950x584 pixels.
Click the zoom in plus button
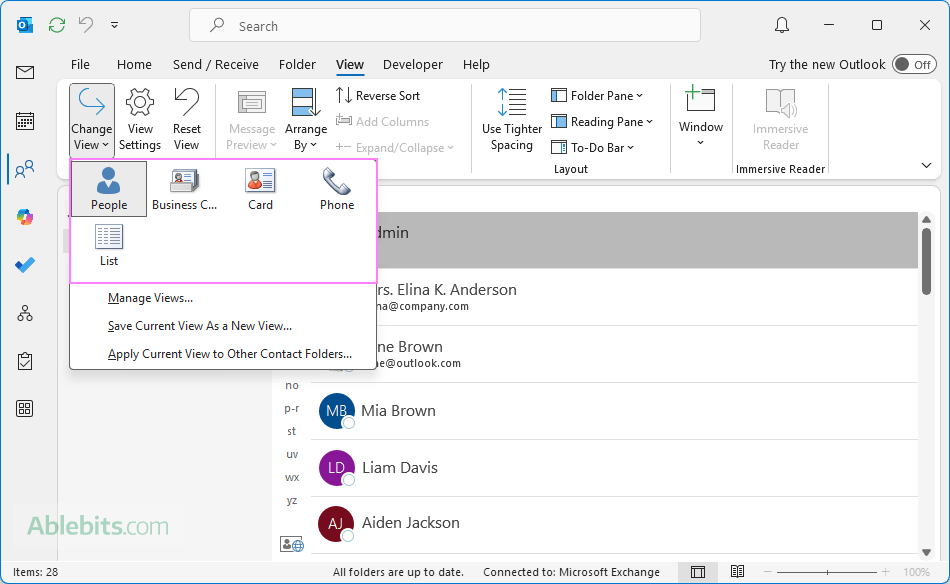[x=885, y=572]
